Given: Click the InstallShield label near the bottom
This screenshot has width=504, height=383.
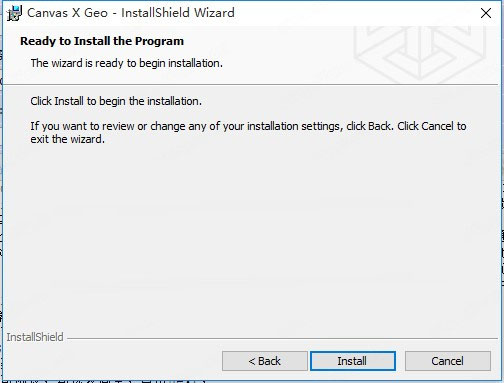Looking at the screenshot, I should (35, 337).
